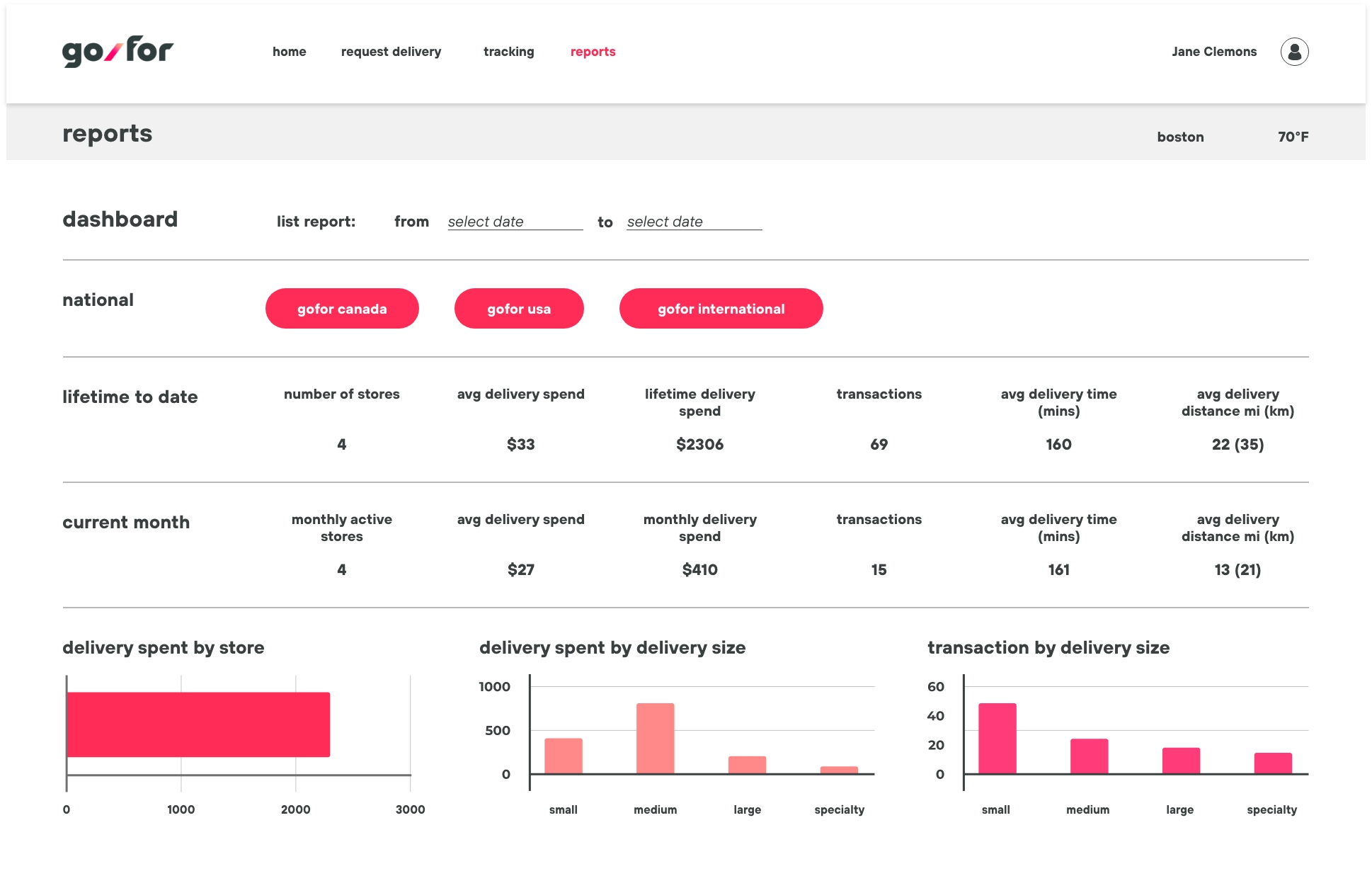Click the Jane Clemons user name
The height and width of the screenshot is (876, 1372).
1213,52
